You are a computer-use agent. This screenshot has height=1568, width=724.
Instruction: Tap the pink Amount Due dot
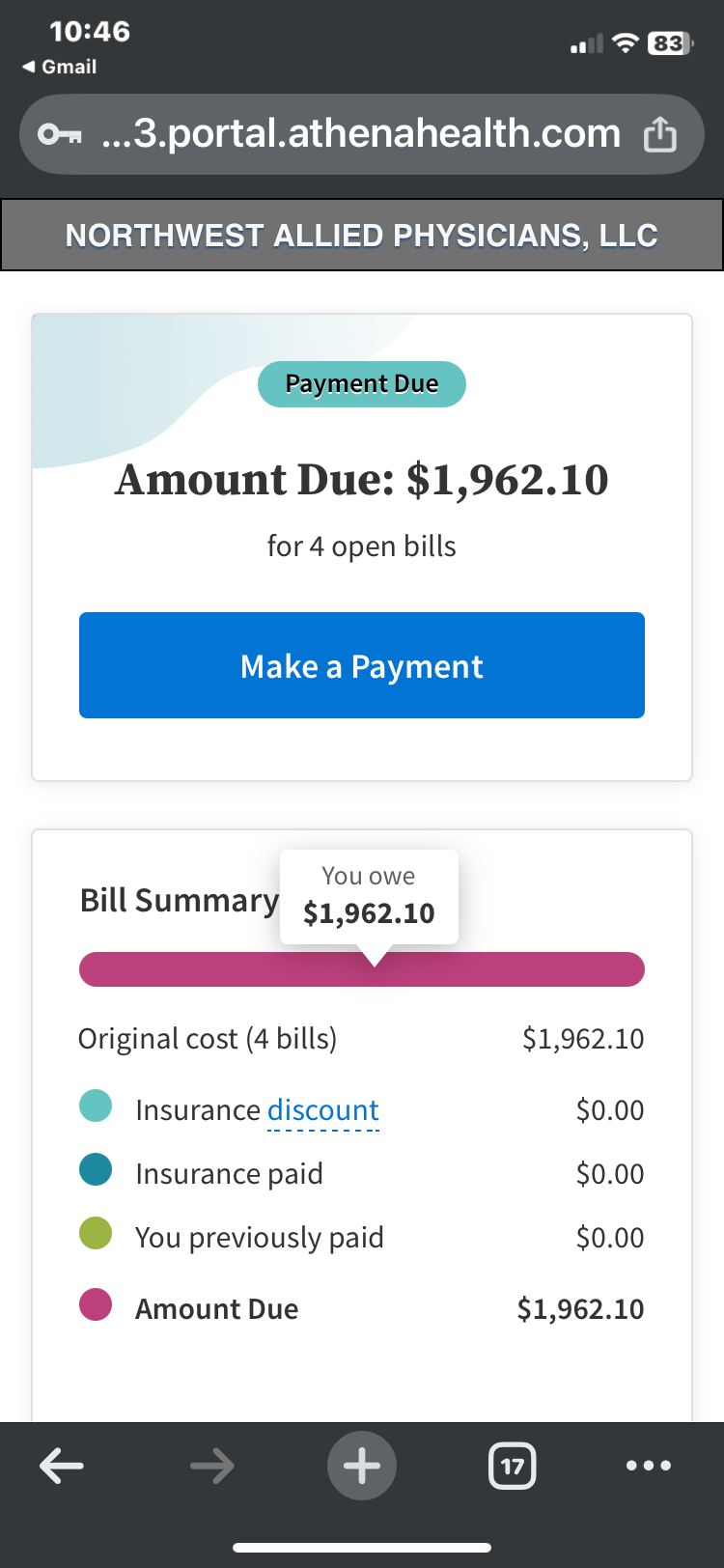tap(96, 1304)
